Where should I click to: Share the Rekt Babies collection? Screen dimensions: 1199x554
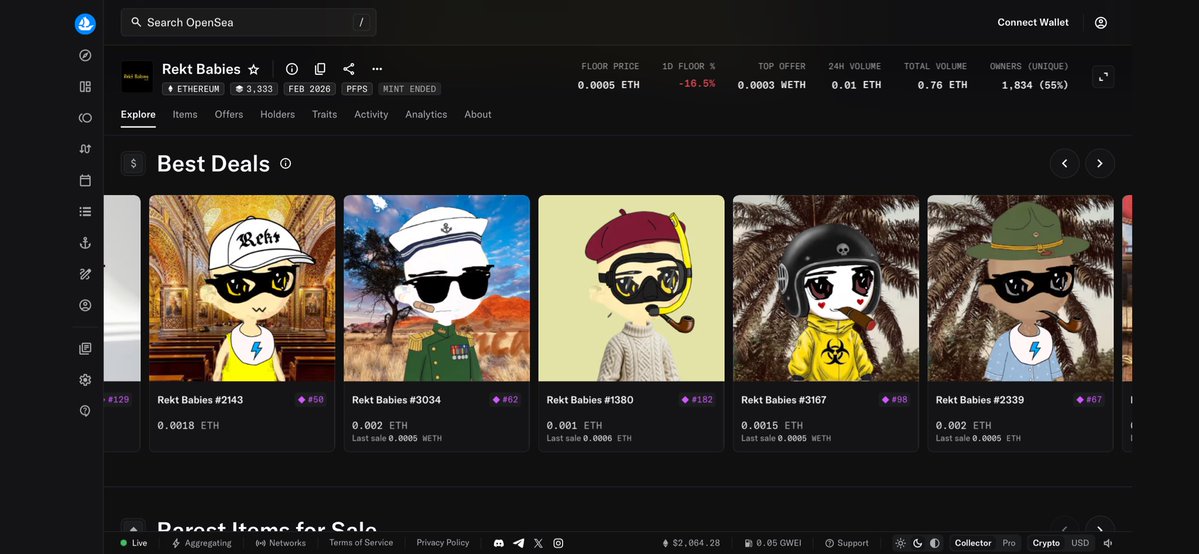pyautogui.click(x=349, y=69)
